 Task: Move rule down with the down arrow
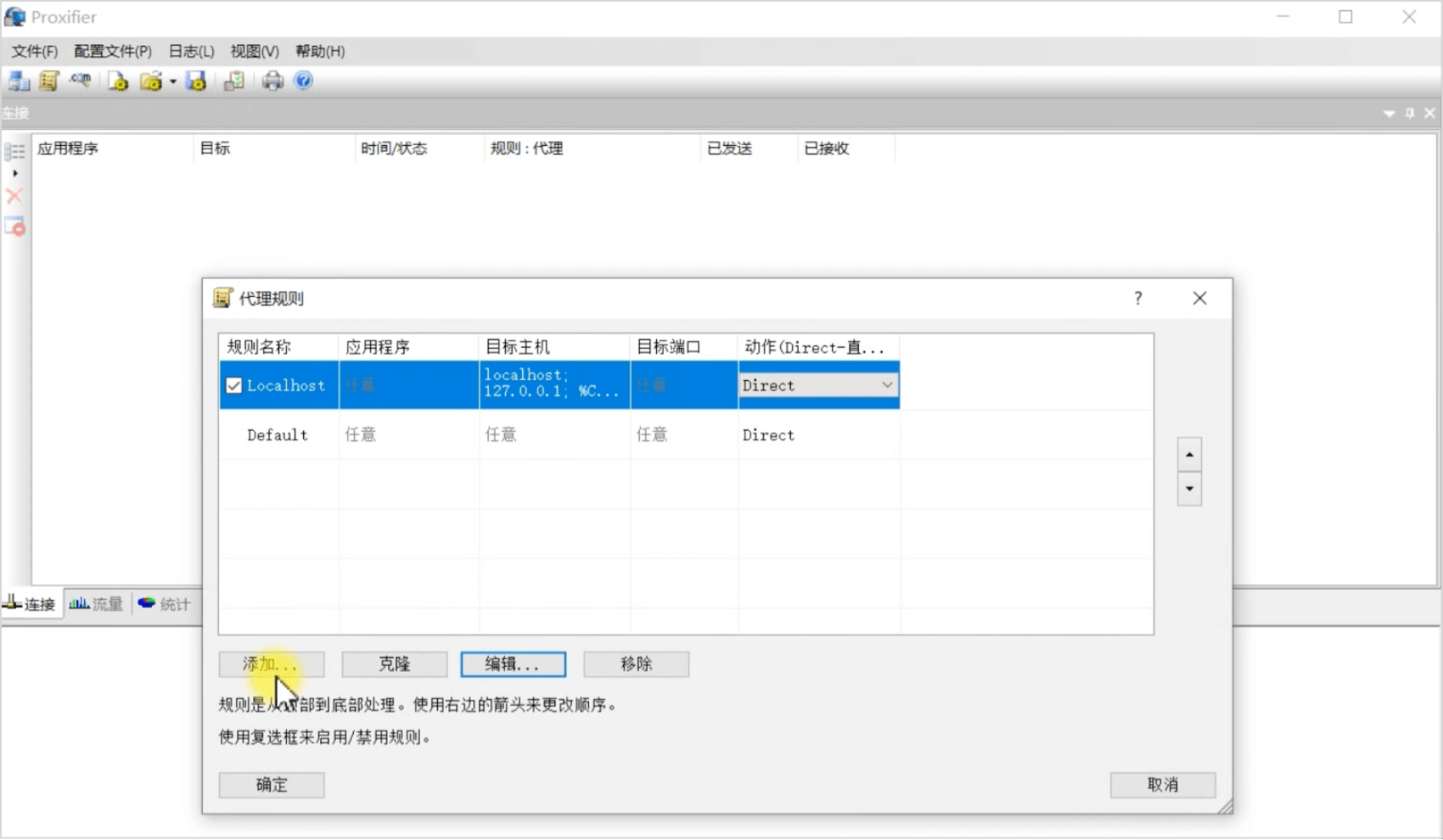pos(1189,489)
